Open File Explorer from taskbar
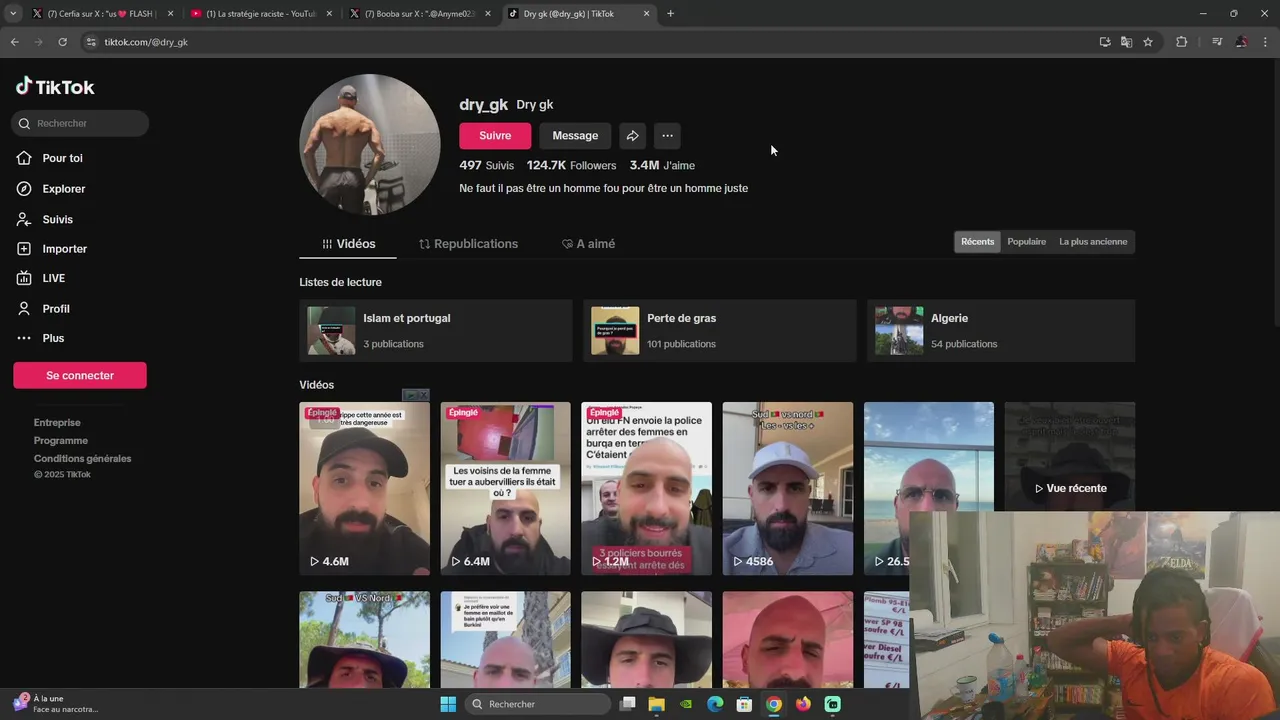The height and width of the screenshot is (720, 1280). point(656,704)
